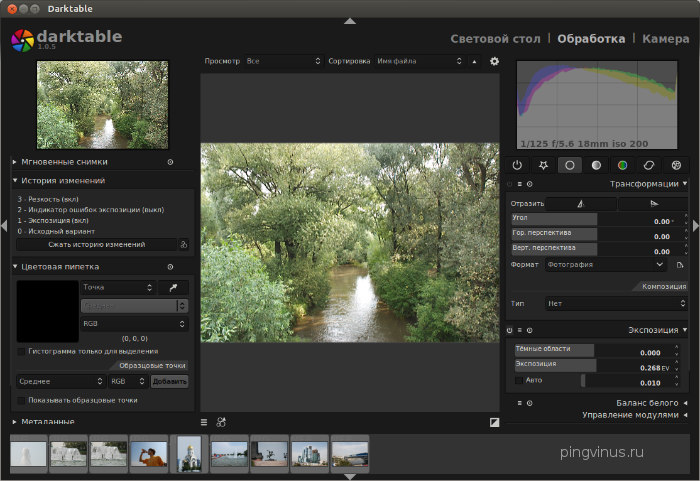Switch to the Световой стол view
700x481 pixels.
(495, 39)
